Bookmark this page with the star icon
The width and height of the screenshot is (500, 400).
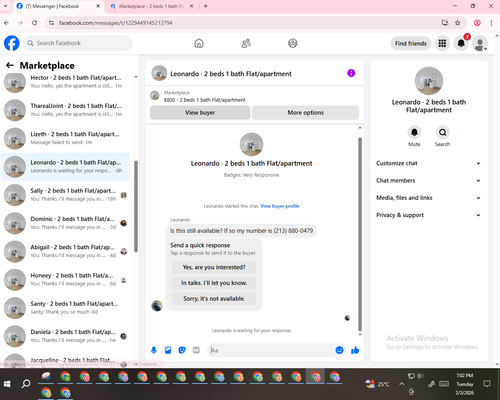458,23
